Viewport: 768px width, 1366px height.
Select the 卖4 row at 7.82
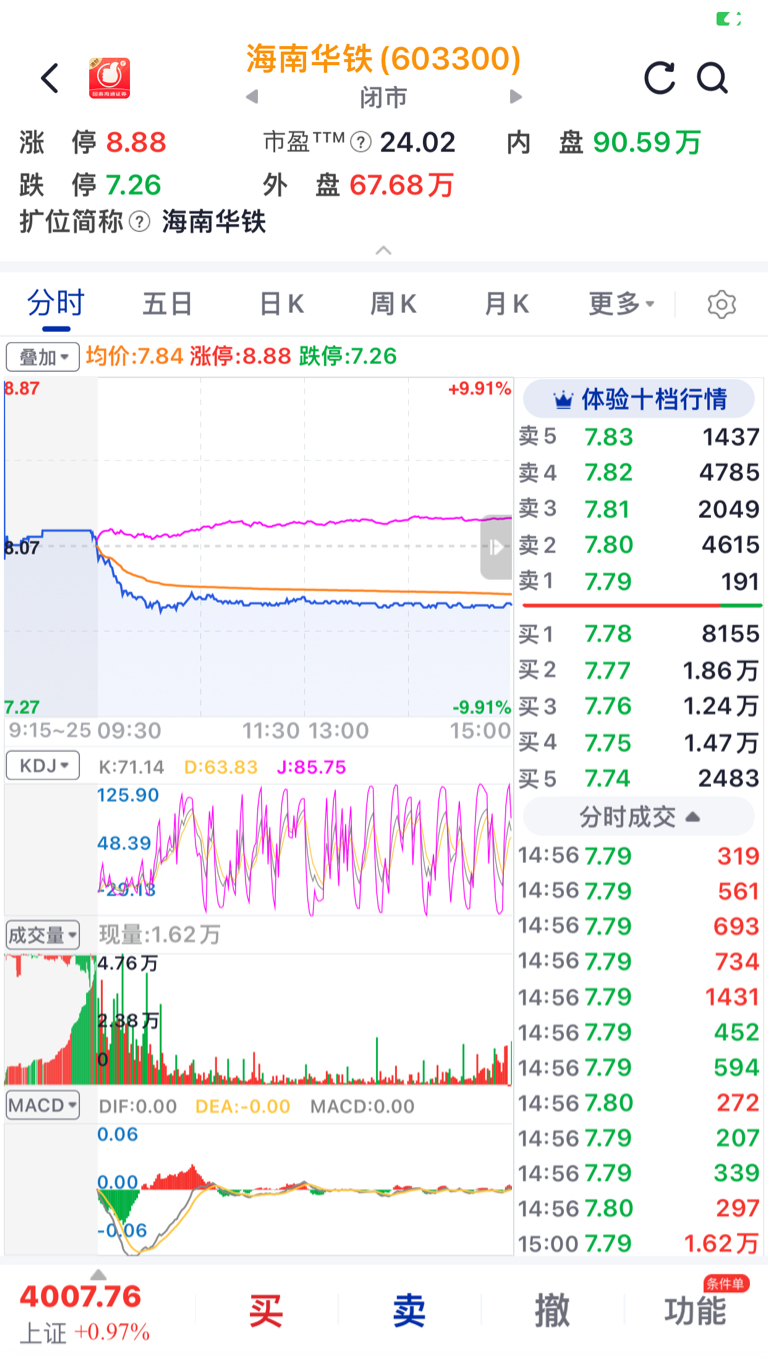(x=639, y=473)
